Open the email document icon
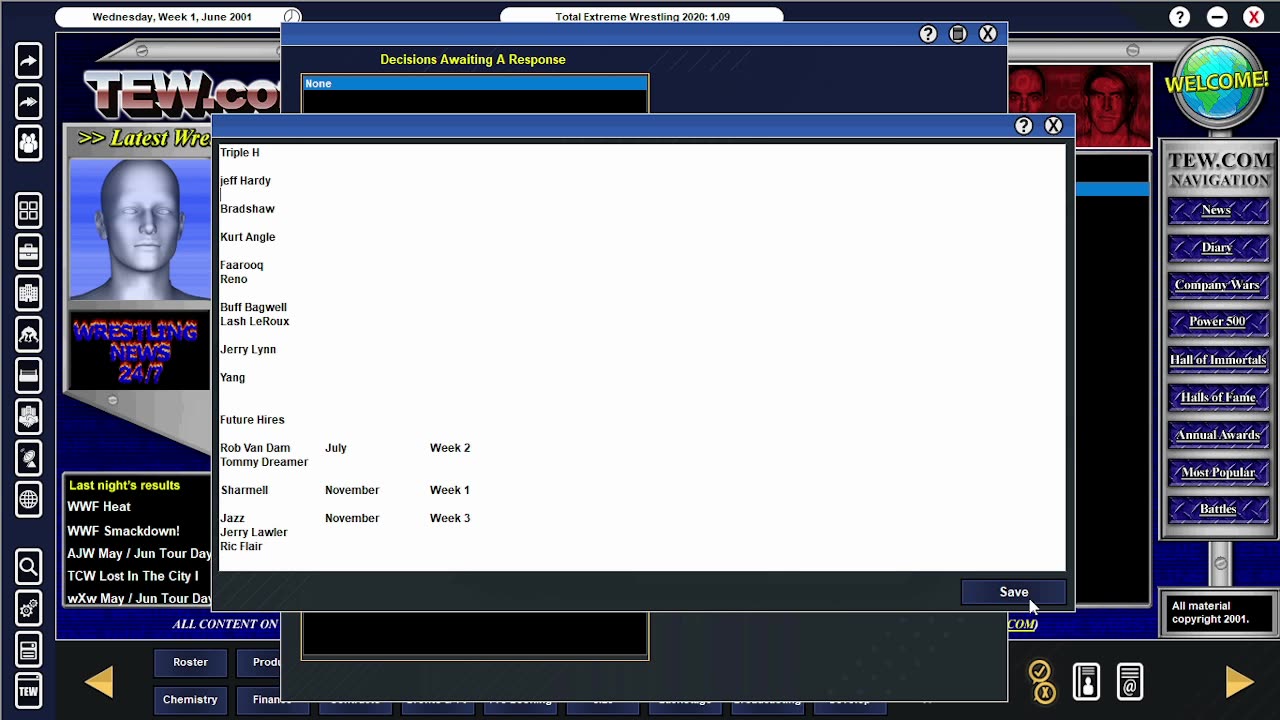The image size is (1280, 720). [1130, 681]
